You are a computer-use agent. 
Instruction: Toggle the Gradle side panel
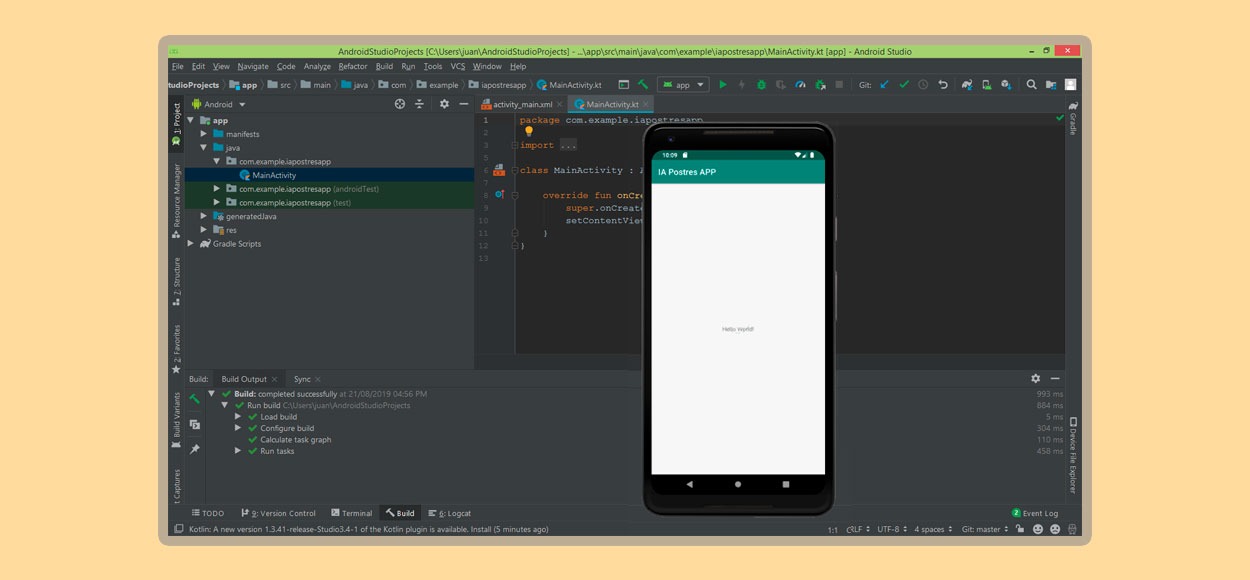tap(1073, 118)
